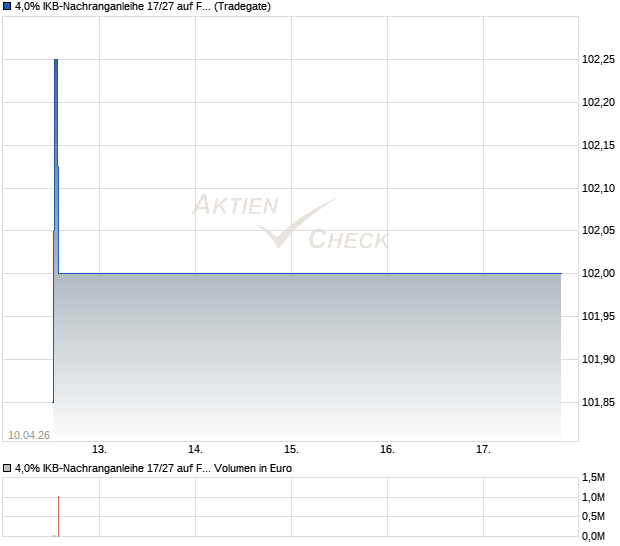Click the gray legend square for Volumen

[7, 468]
